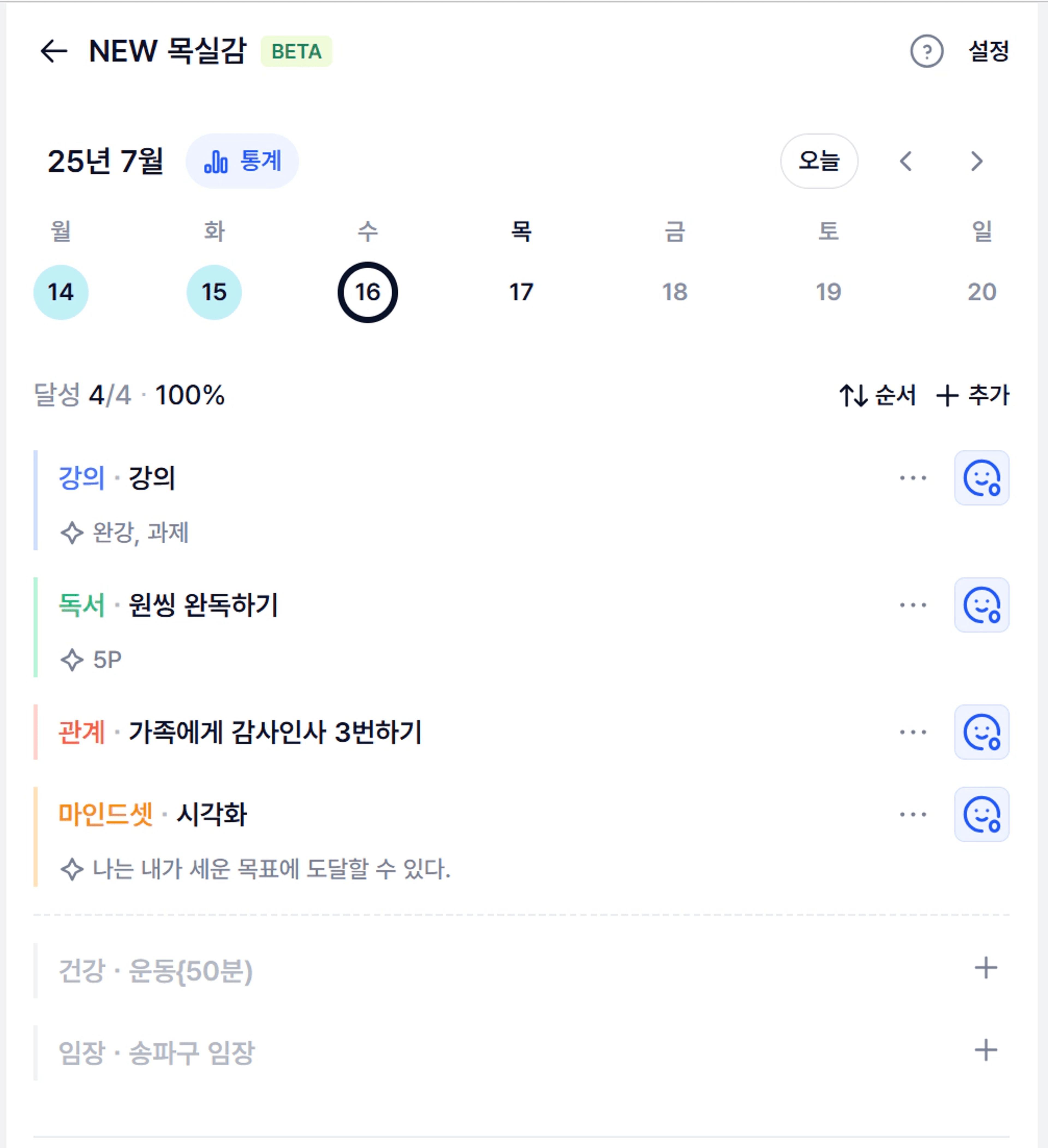Go to previous week chevron
The height and width of the screenshot is (1148, 1048).
(x=906, y=161)
